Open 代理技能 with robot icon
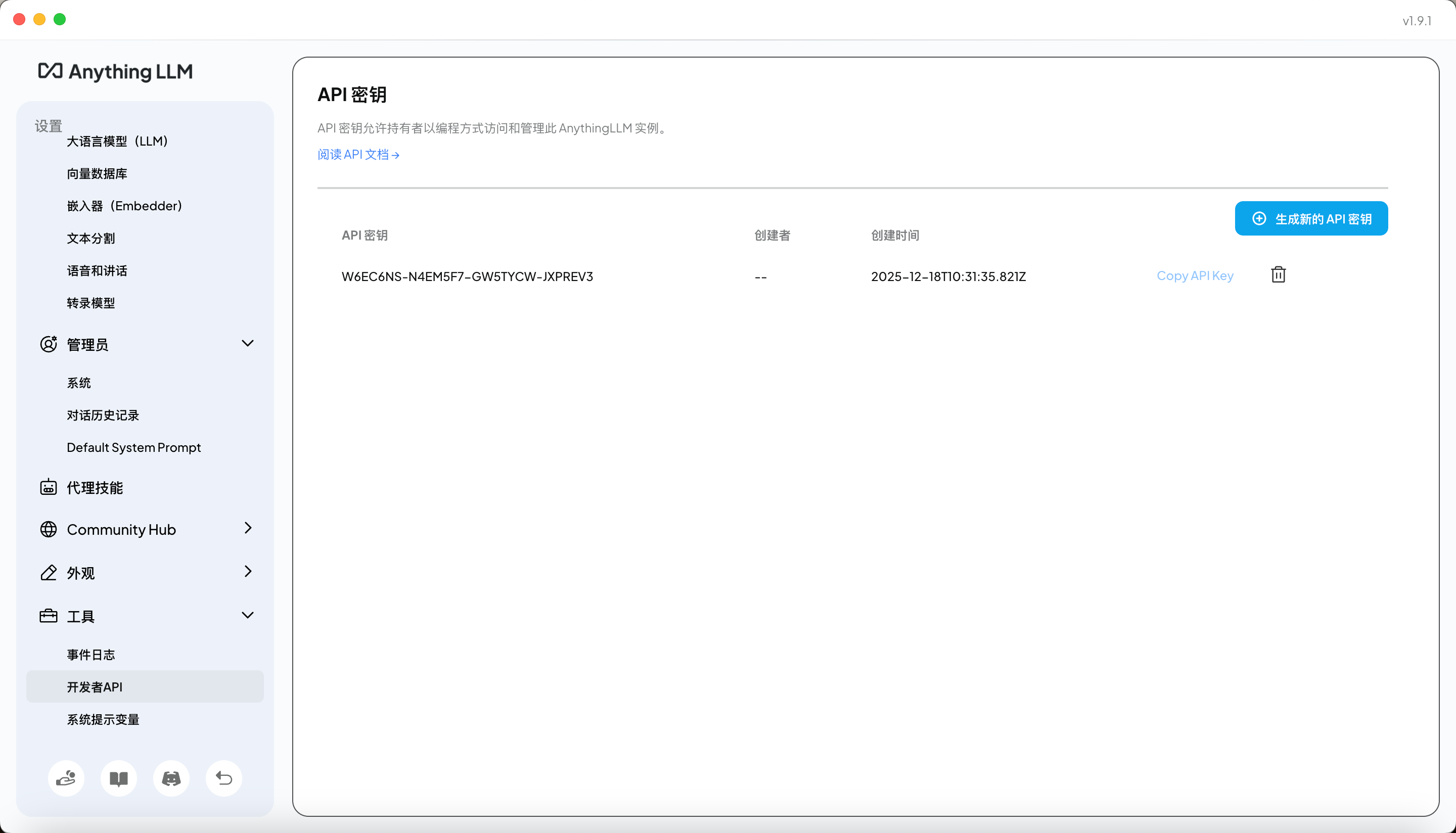Viewport: 1456px width, 833px height. [x=95, y=487]
